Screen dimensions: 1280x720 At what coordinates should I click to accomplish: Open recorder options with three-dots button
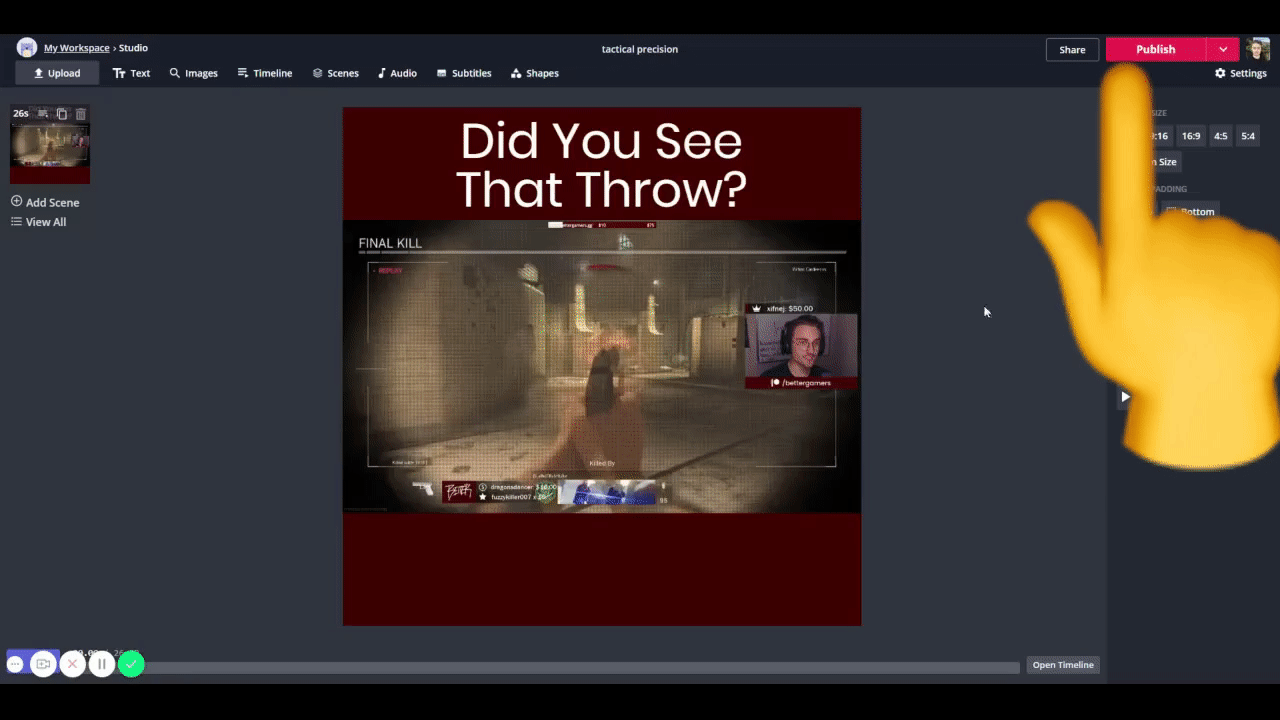(x=15, y=664)
